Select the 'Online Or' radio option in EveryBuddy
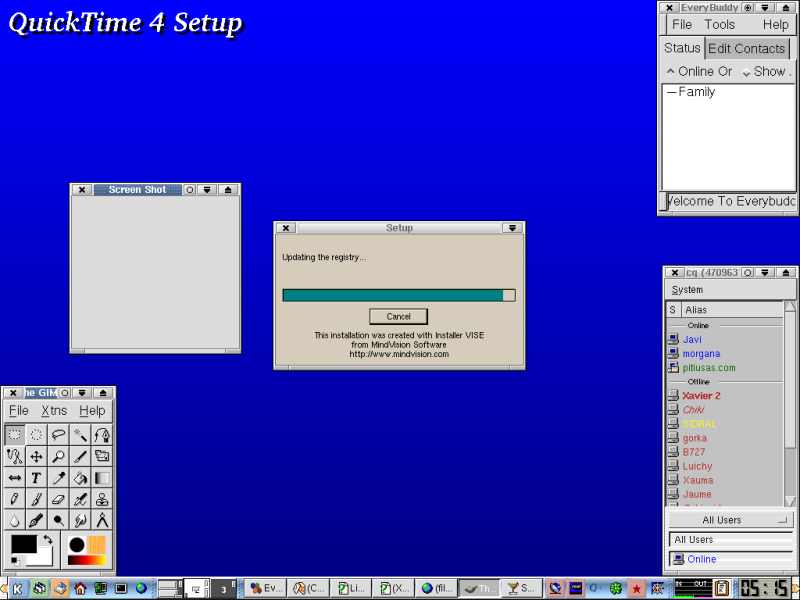The image size is (800, 600). (x=699, y=71)
